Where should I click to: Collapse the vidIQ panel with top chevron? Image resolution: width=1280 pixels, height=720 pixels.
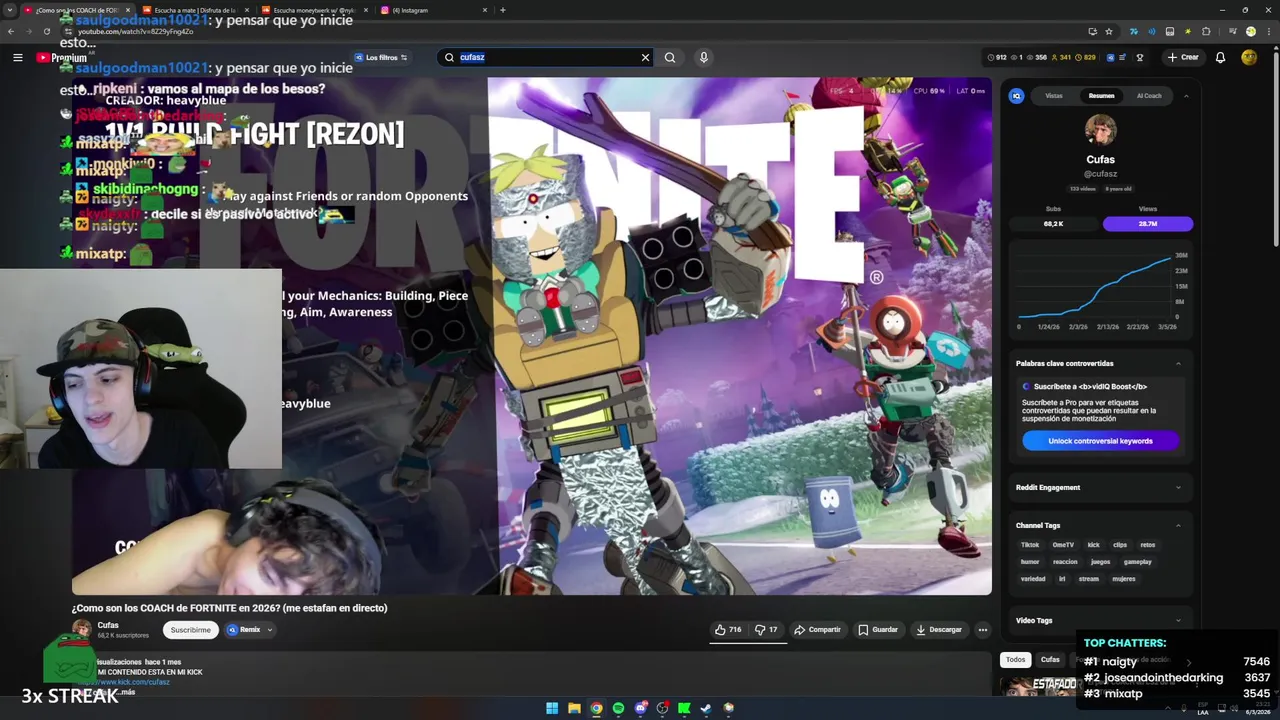[1186, 96]
